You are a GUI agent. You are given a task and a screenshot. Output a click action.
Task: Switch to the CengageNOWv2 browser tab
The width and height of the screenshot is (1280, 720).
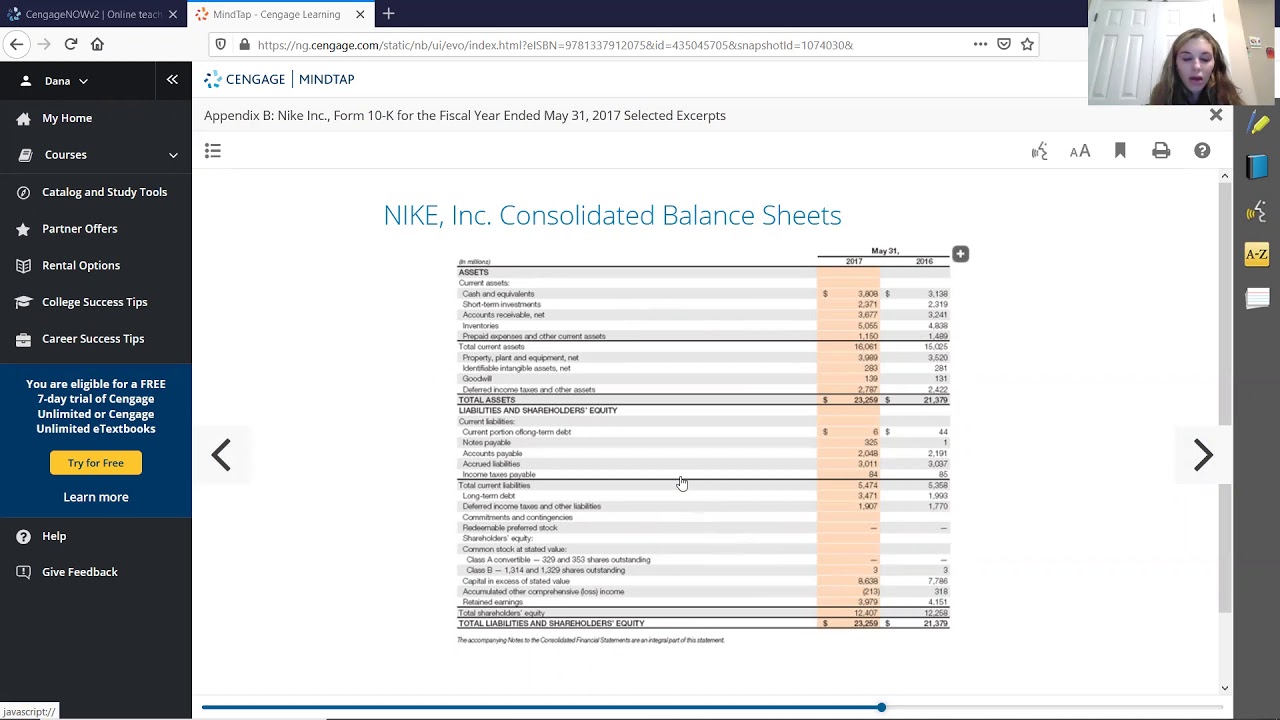[90, 14]
